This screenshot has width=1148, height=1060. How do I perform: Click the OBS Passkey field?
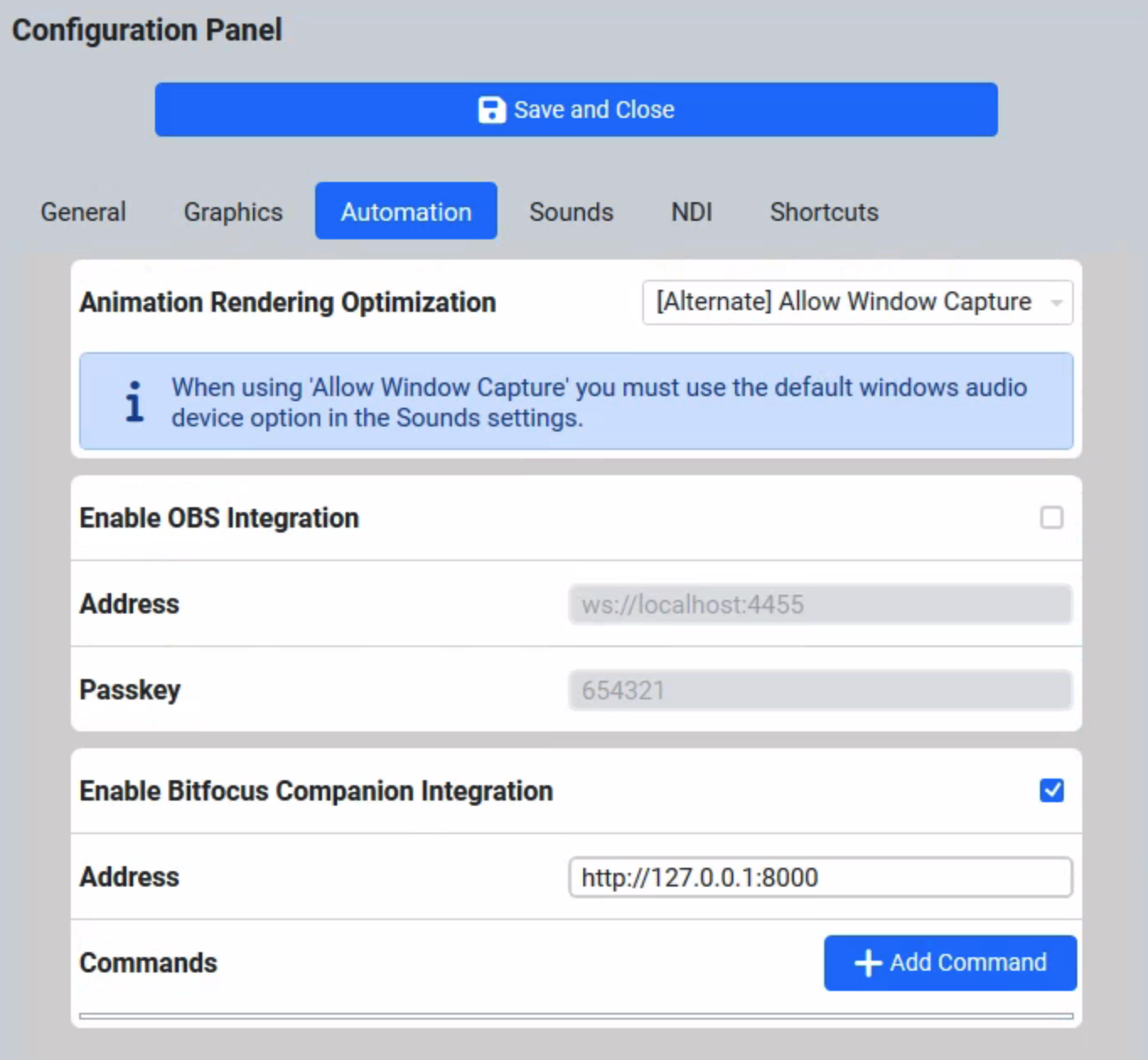[820, 690]
